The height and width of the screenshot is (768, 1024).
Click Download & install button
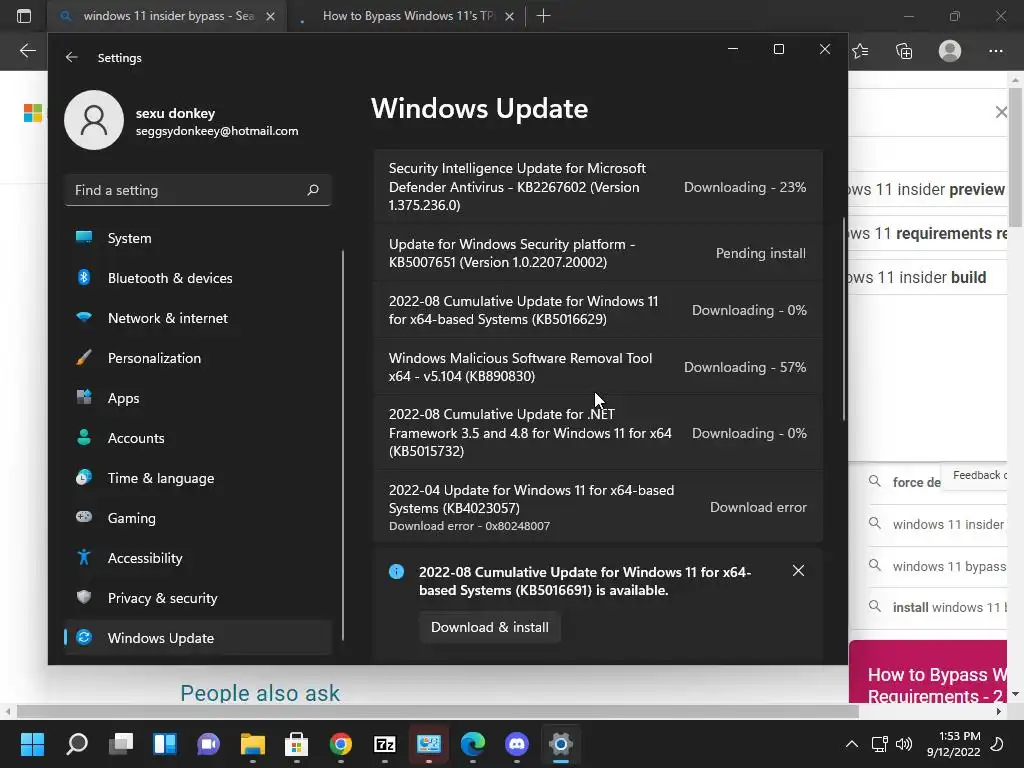coord(490,628)
